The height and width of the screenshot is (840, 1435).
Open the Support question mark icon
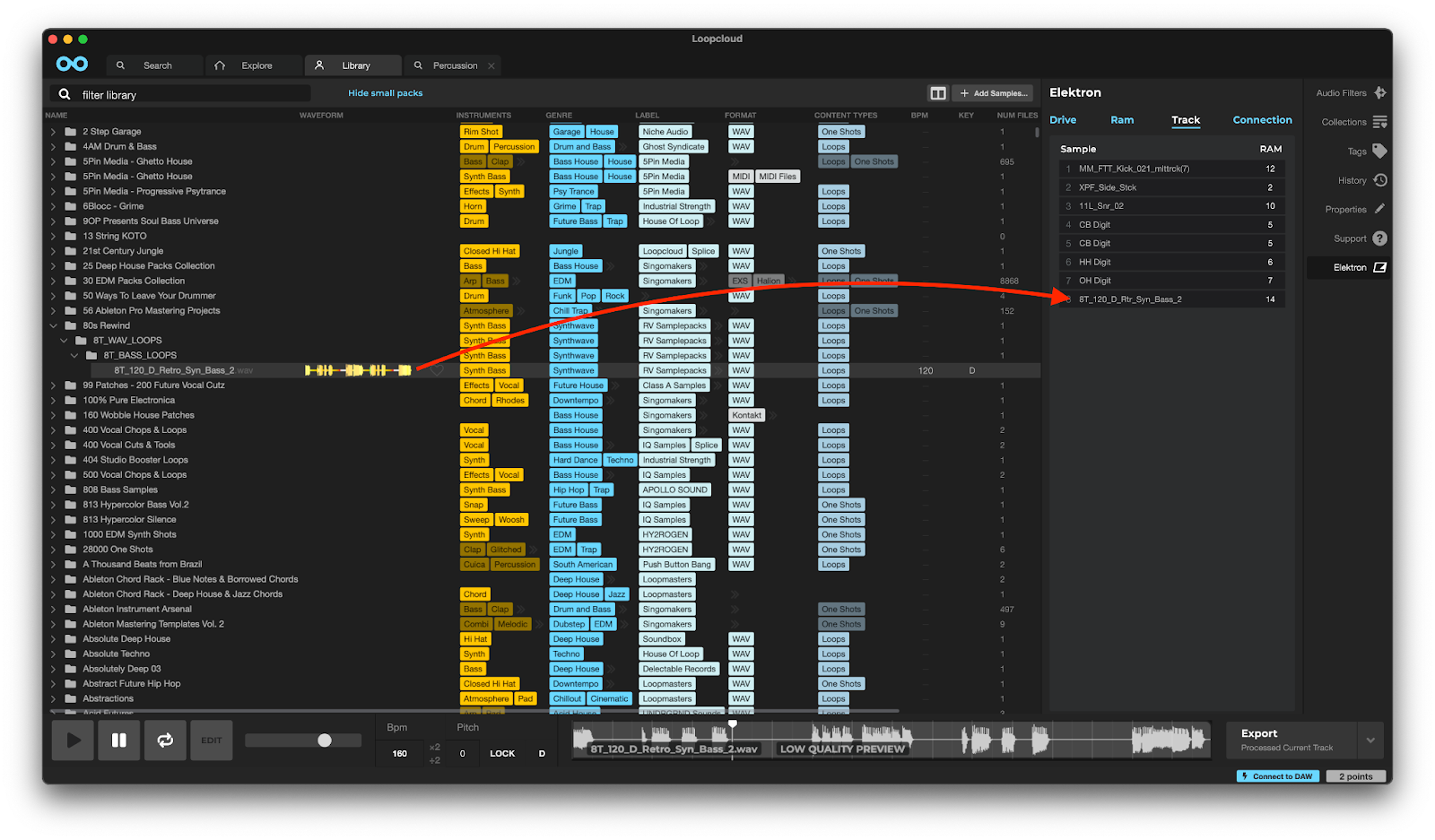1380,238
